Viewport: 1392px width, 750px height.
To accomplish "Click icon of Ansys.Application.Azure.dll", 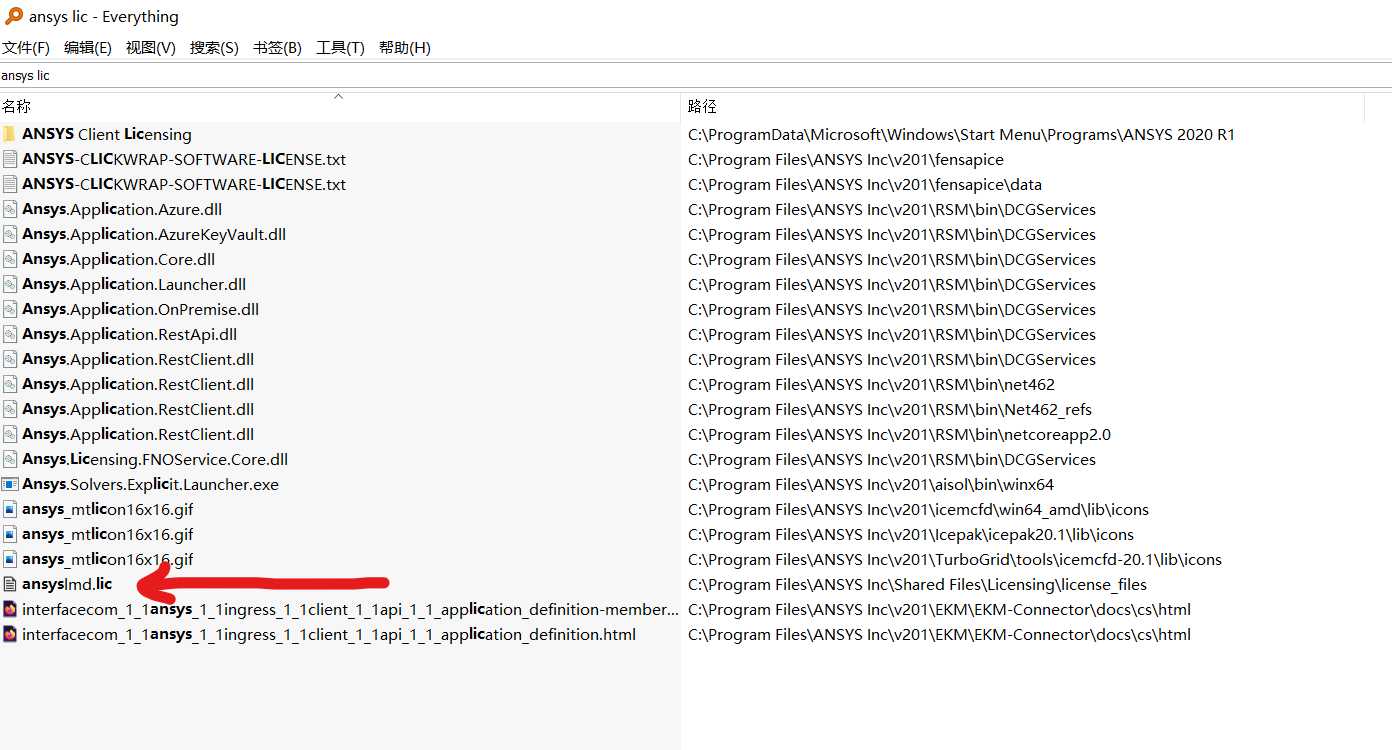I will click(10, 209).
